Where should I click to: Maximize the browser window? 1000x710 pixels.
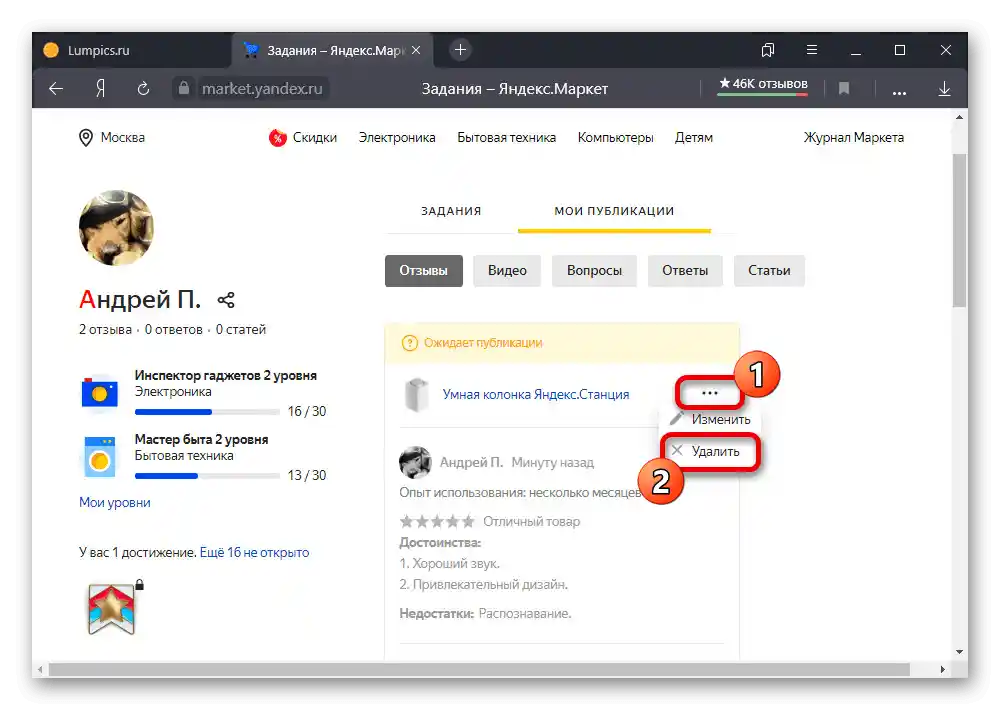900,50
